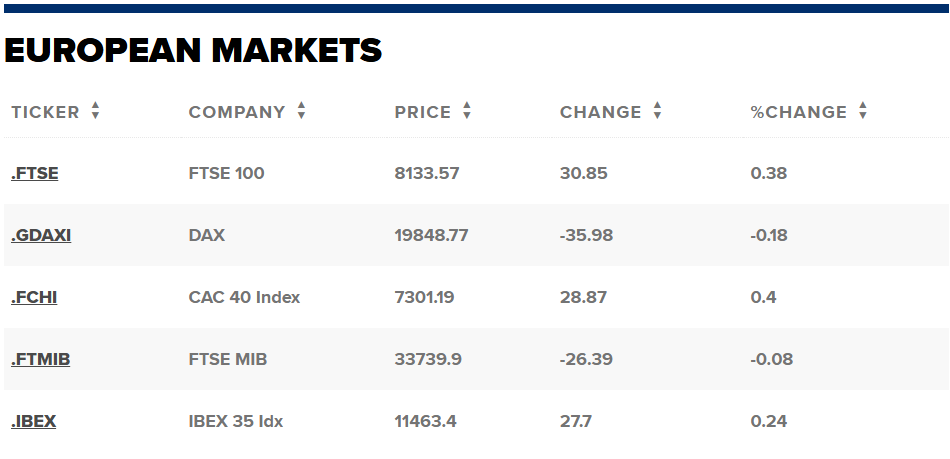Click the sort arrows next to PRICE
The image size is (950, 459).
pos(467,111)
